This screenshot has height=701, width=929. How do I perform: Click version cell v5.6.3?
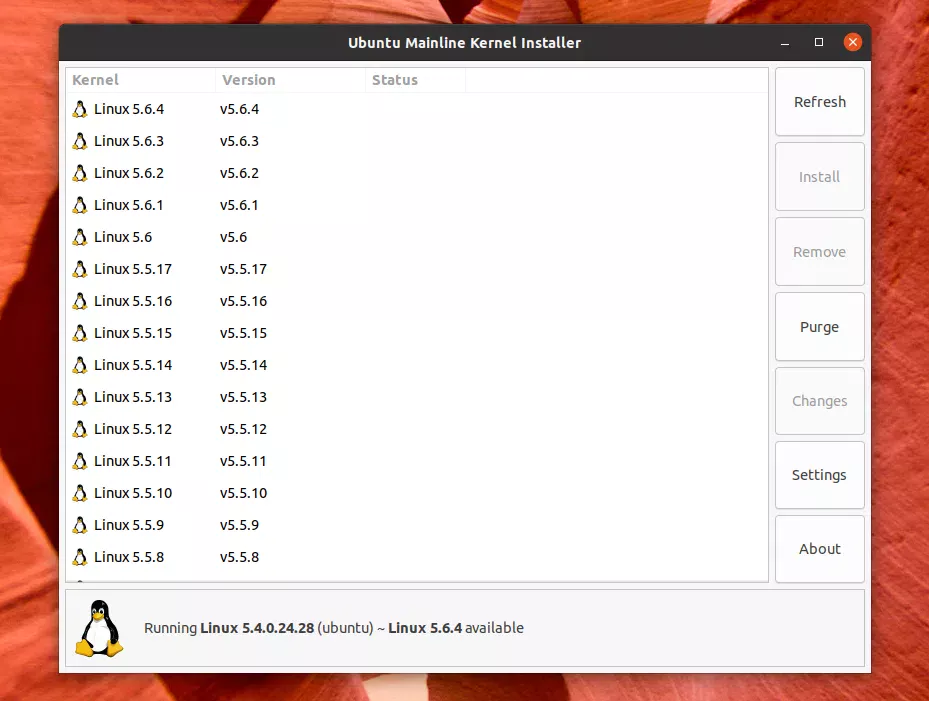pos(239,141)
